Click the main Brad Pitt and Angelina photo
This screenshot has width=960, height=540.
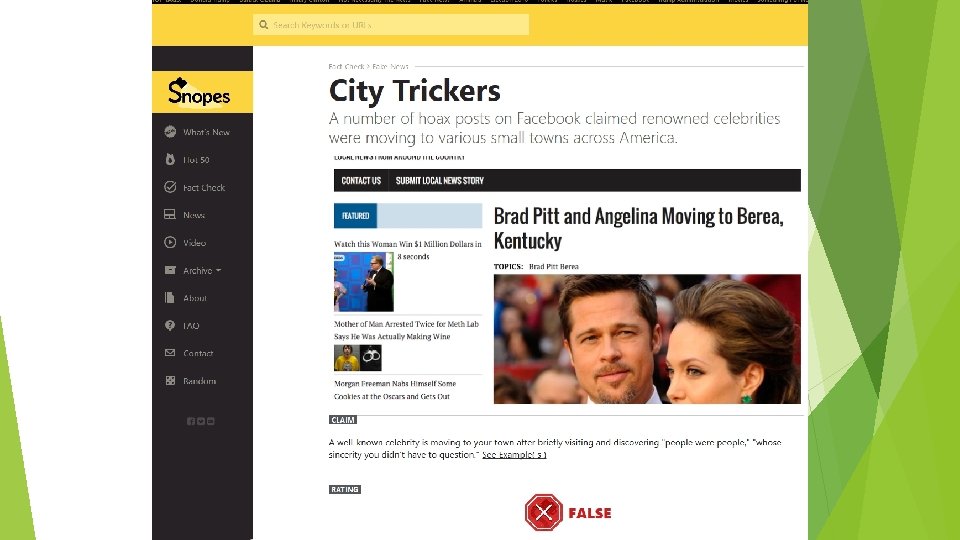pos(647,339)
